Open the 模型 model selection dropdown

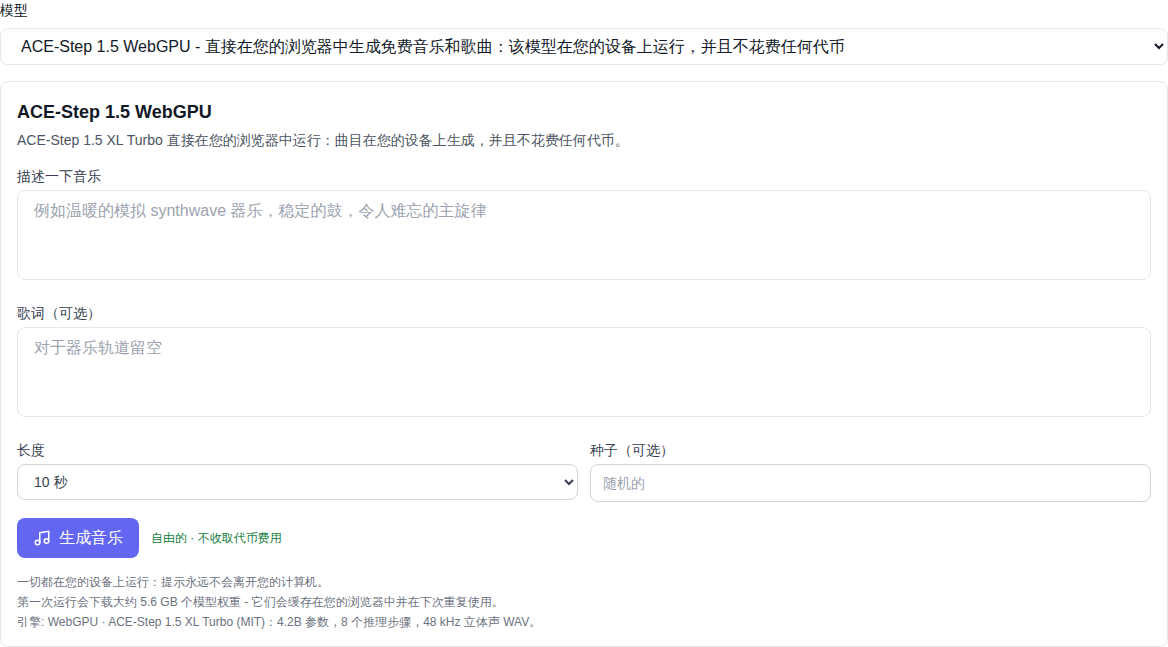click(x=583, y=46)
